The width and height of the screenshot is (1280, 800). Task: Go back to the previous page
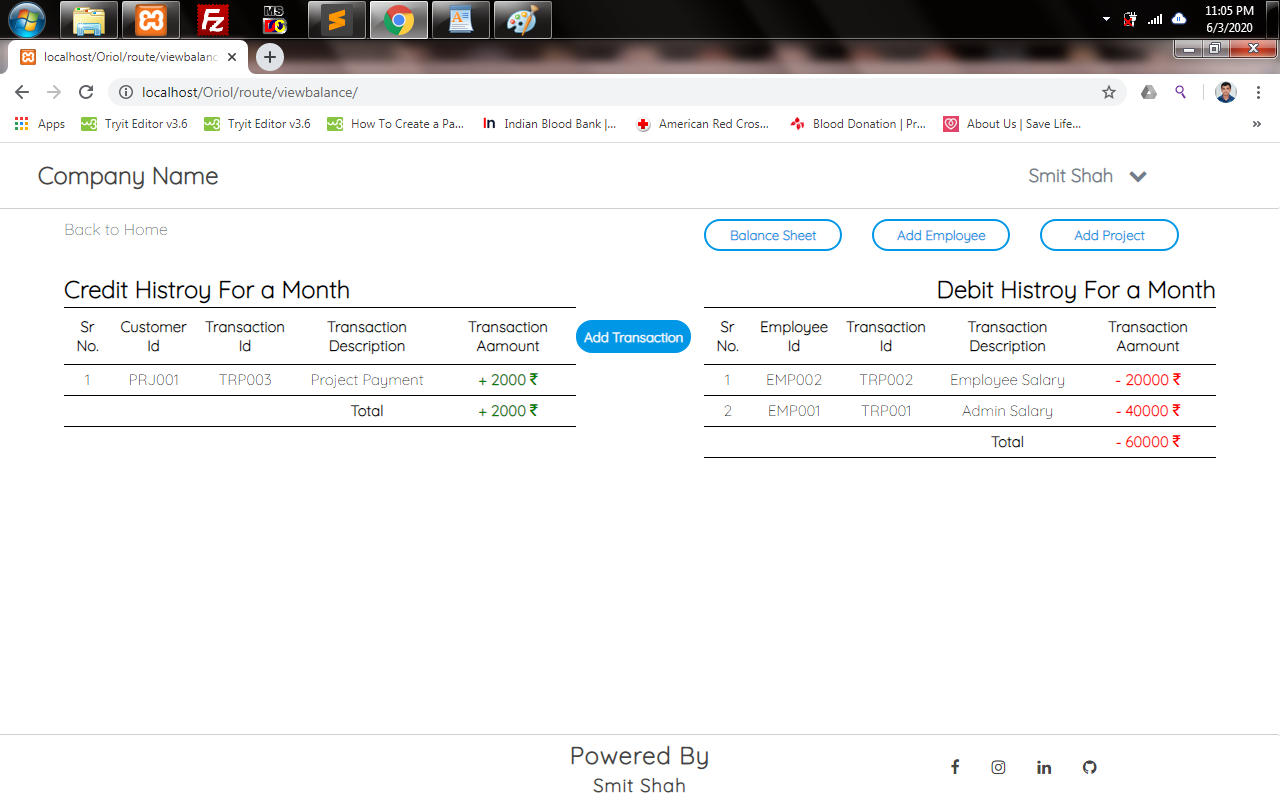tap(22, 92)
